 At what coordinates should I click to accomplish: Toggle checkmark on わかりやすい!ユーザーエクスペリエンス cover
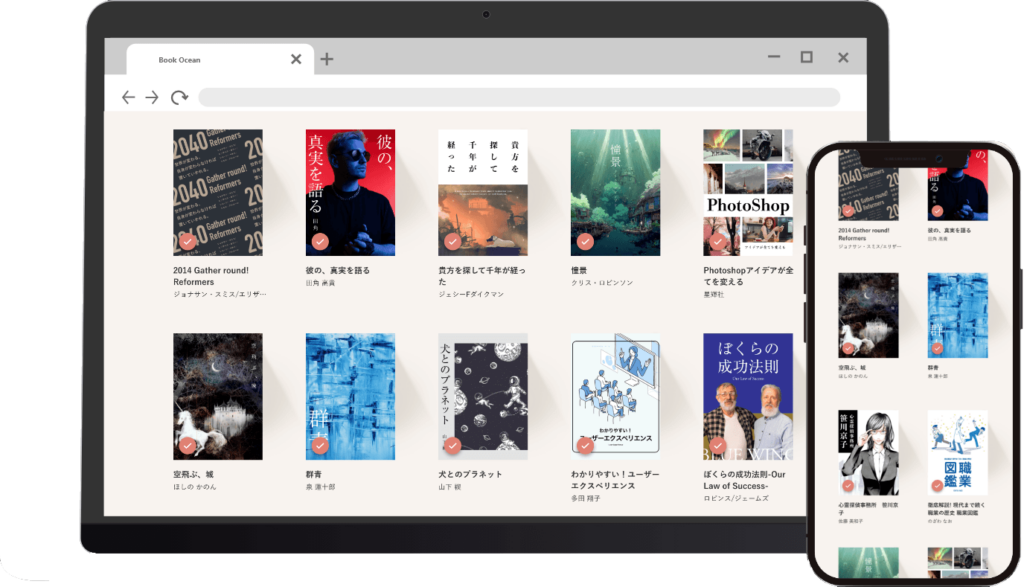point(585,446)
